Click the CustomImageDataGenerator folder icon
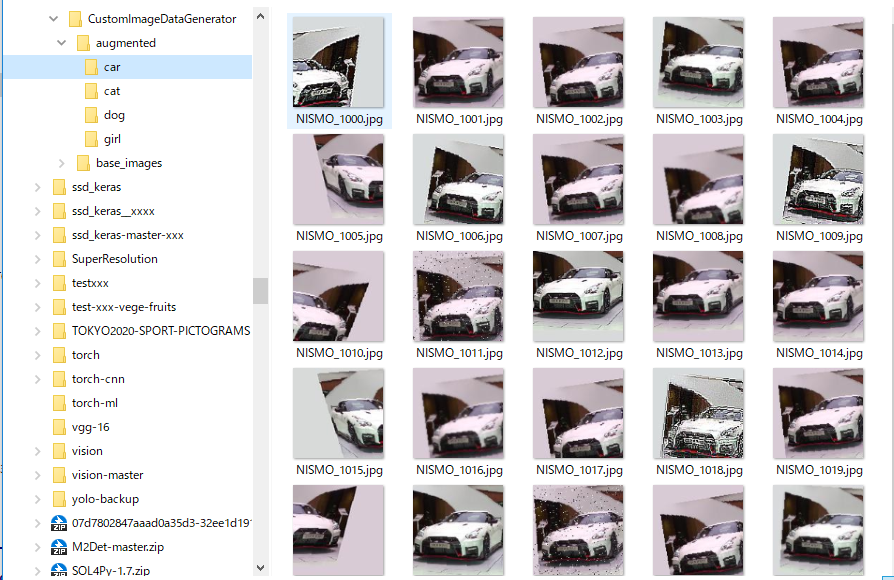Viewport: 894px width, 580px height. pos(75,19)
